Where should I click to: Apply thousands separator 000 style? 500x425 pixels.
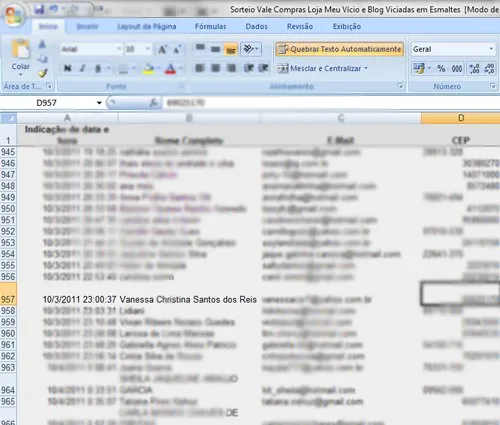457,69
